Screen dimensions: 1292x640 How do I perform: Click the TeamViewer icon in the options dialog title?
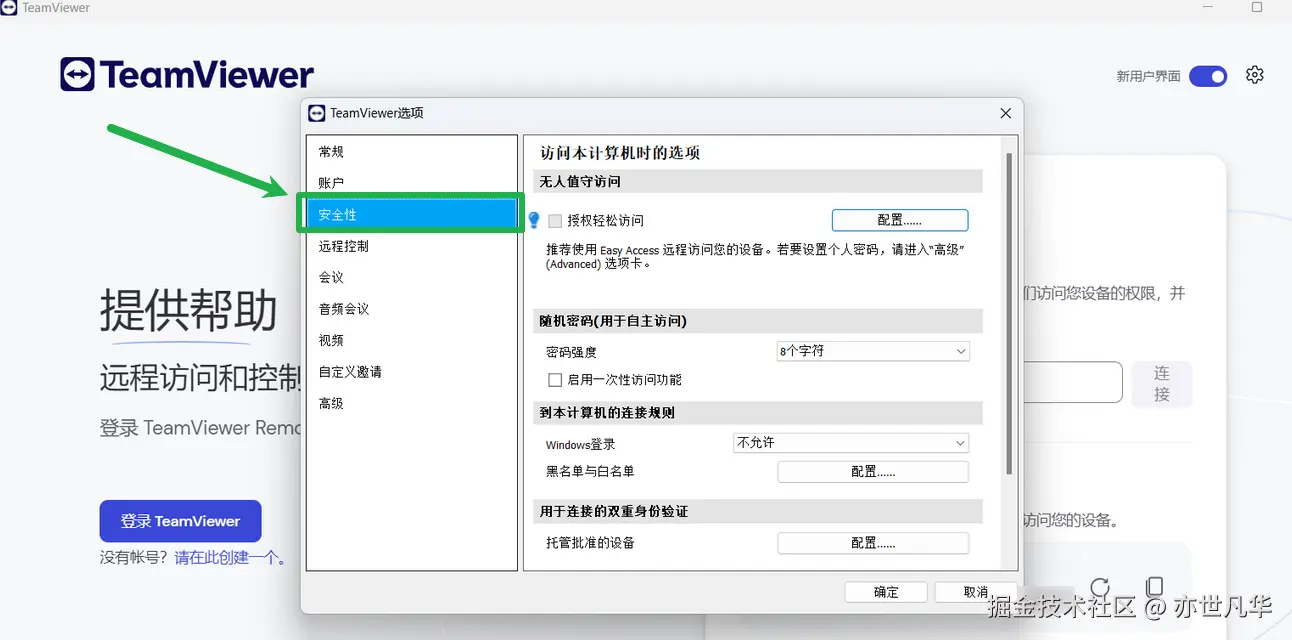(317, 113)
